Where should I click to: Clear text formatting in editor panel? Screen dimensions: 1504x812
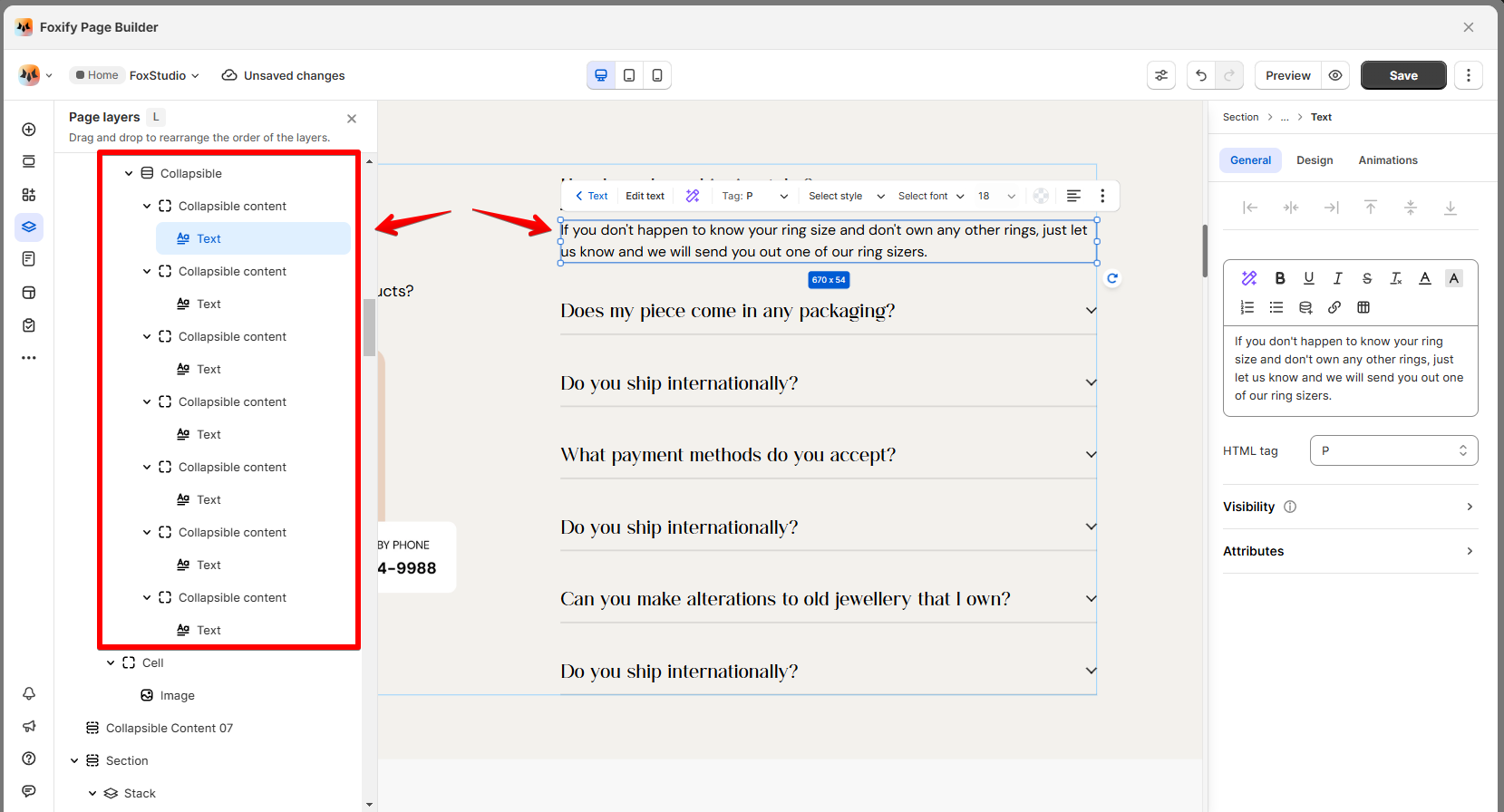(1396, 278)
